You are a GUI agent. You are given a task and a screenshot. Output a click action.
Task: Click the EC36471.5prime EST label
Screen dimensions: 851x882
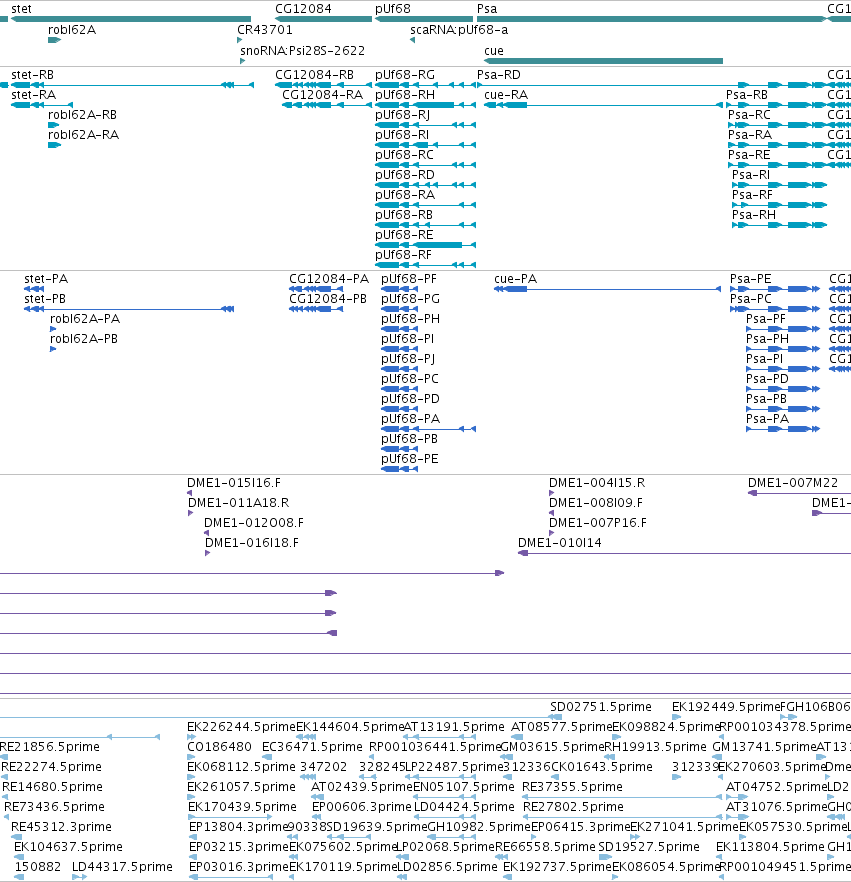pos(312,747)
